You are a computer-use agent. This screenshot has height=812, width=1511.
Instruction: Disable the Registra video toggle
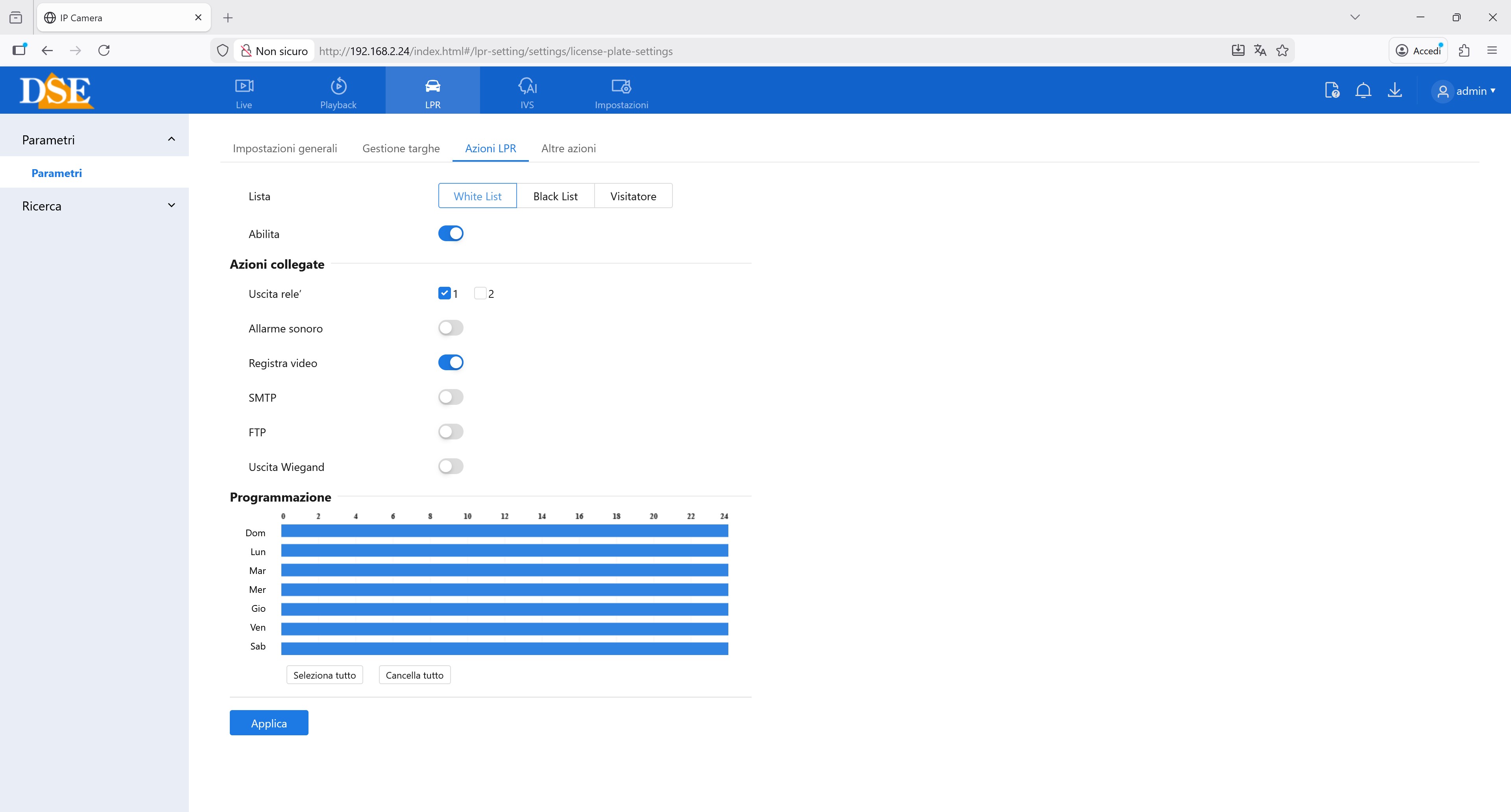[451, 363]
